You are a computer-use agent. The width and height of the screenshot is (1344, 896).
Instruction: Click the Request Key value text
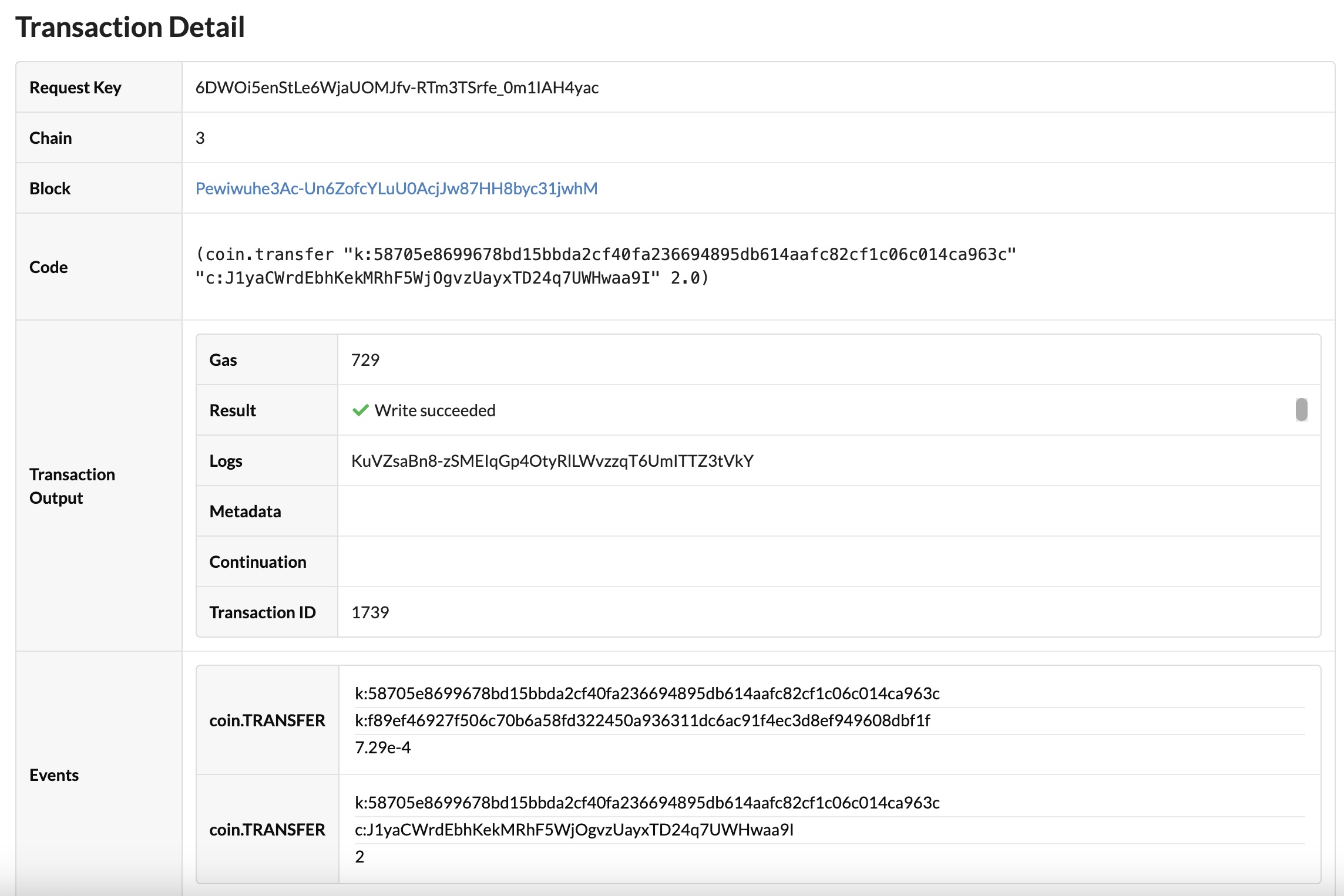(x=397, y=89)
